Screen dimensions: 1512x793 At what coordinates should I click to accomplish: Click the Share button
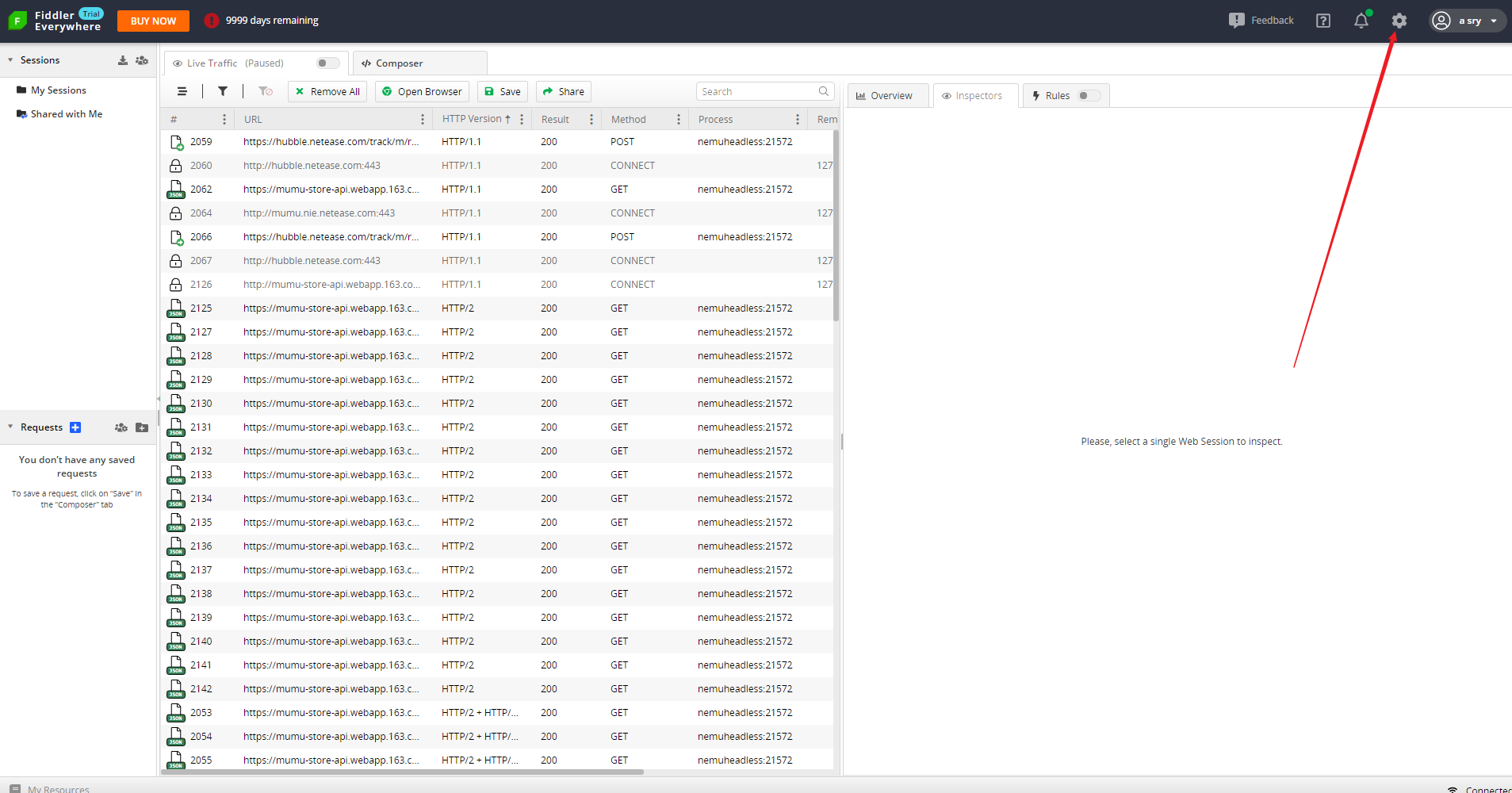[x=564, y=92]
